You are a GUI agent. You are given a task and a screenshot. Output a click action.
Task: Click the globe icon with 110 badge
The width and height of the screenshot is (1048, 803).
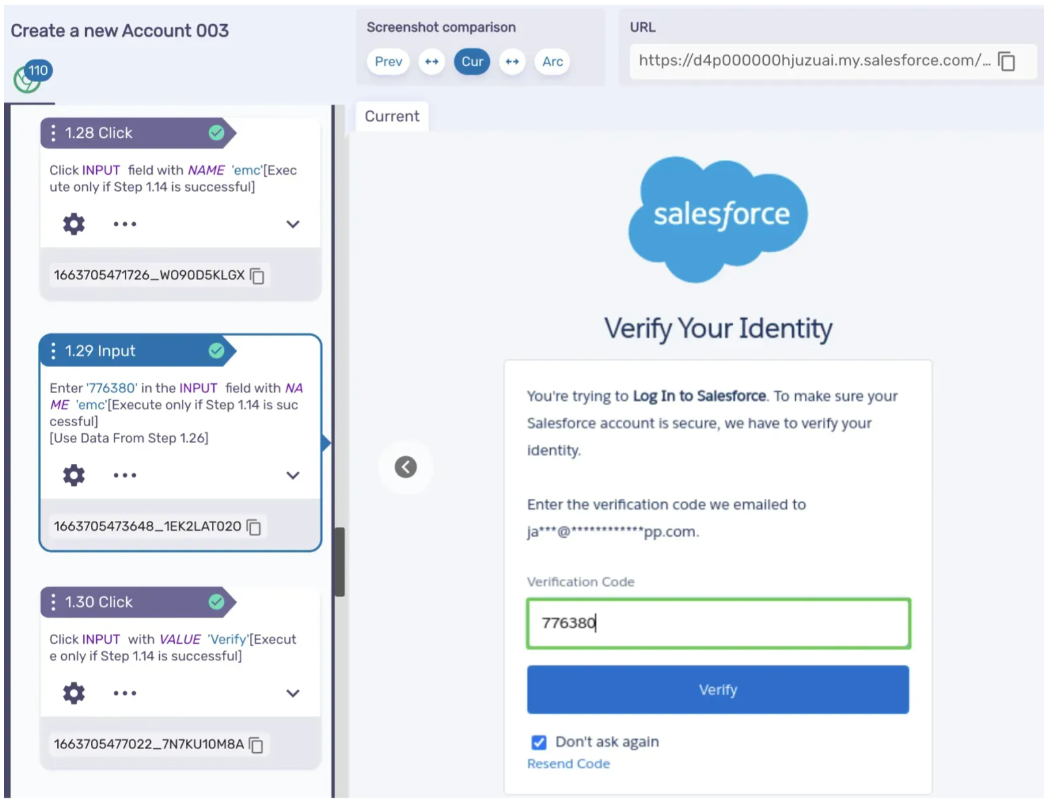tap(31, 77)
